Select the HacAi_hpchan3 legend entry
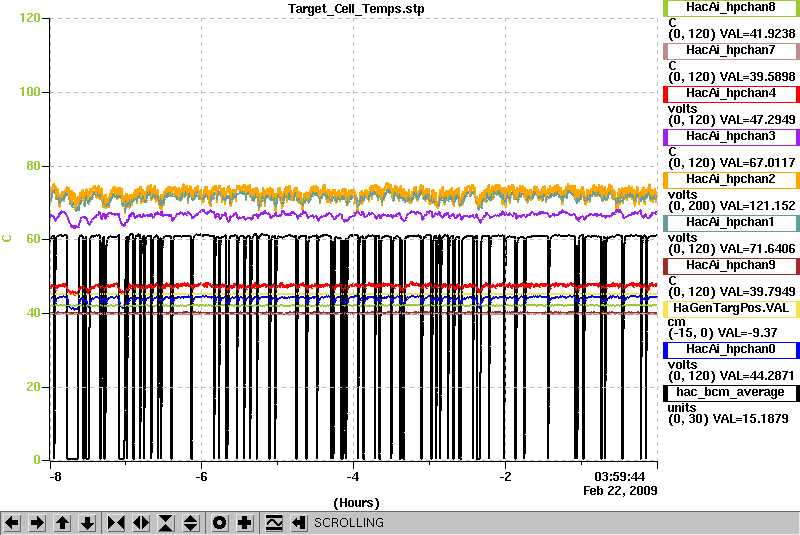 pos(731,137)
